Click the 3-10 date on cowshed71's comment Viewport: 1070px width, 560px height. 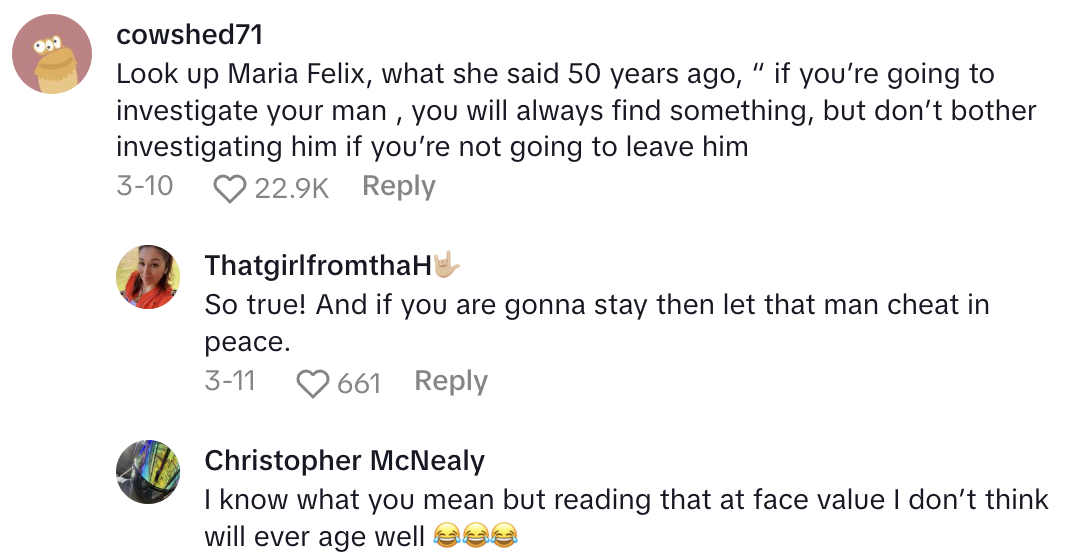tap(144, 187)
